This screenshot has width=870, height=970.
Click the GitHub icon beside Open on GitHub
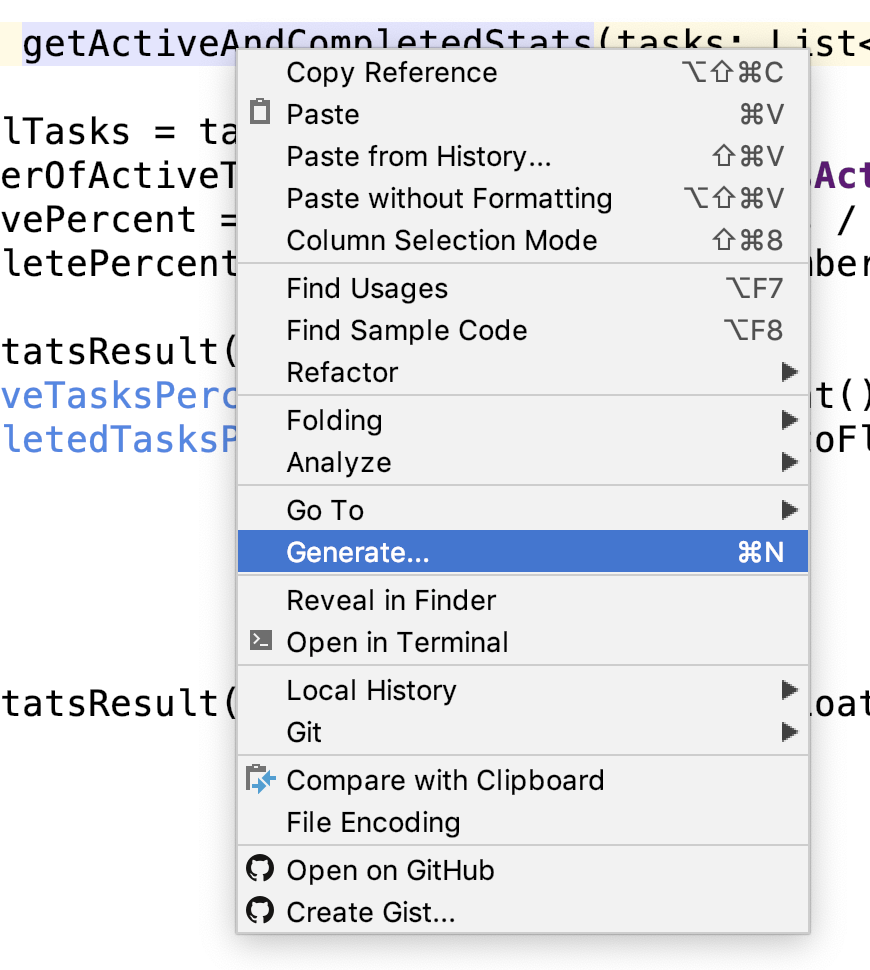point(260,869)
